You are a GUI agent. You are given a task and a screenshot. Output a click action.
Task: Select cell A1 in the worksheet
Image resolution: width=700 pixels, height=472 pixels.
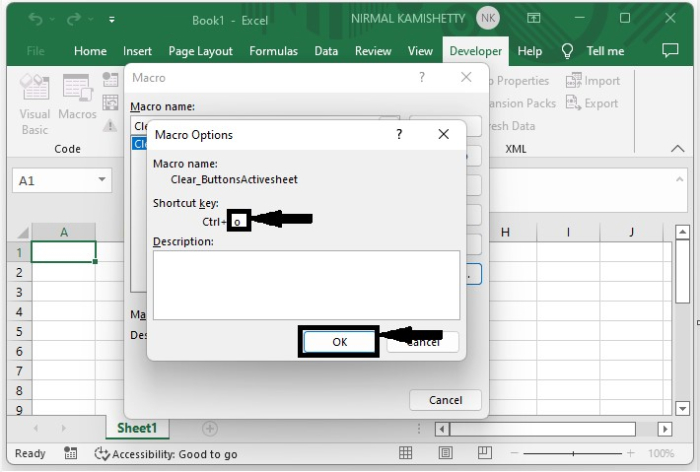click(x=63, y=252)
